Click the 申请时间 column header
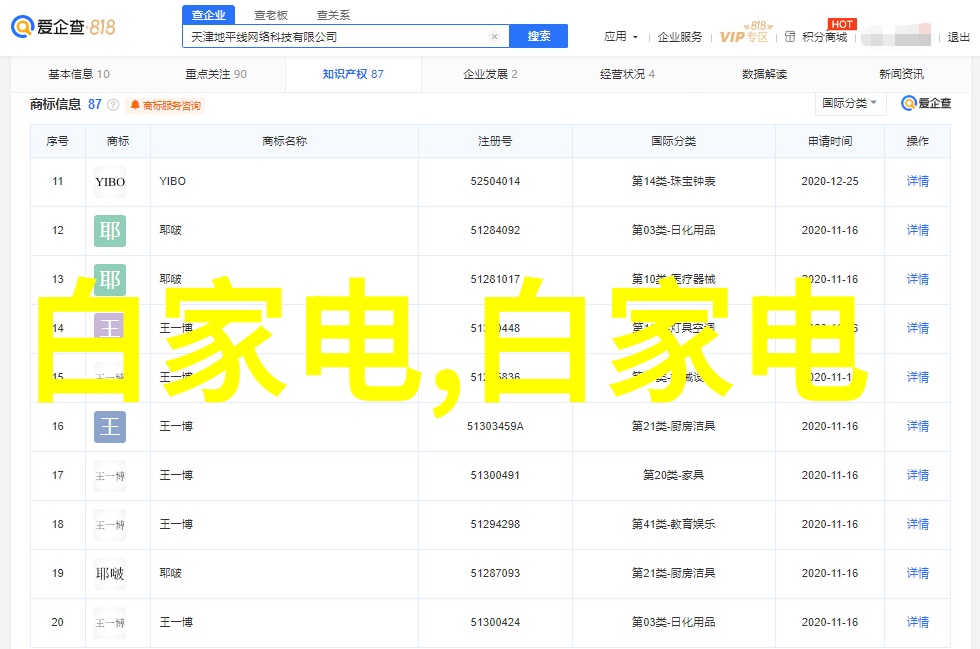The width and height of the screenshot is (980, 649). pyautogui.click(x=830, y=141)
